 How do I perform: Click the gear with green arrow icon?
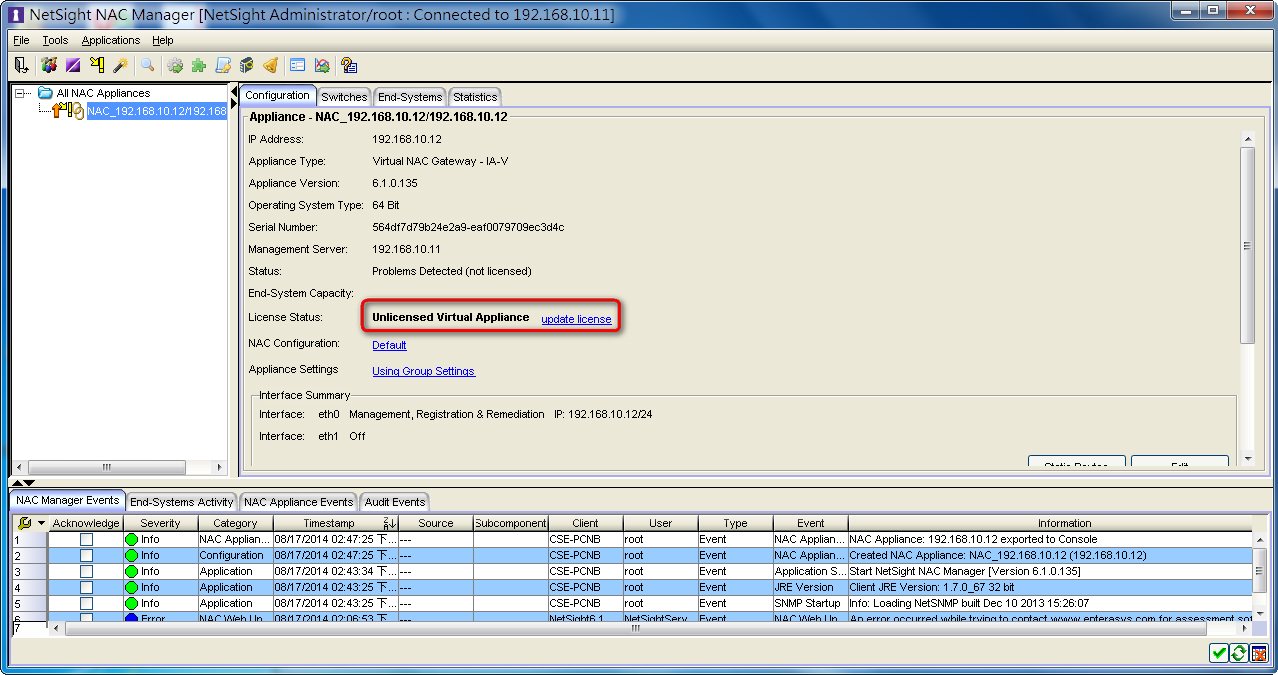click(x=175, y=65)
